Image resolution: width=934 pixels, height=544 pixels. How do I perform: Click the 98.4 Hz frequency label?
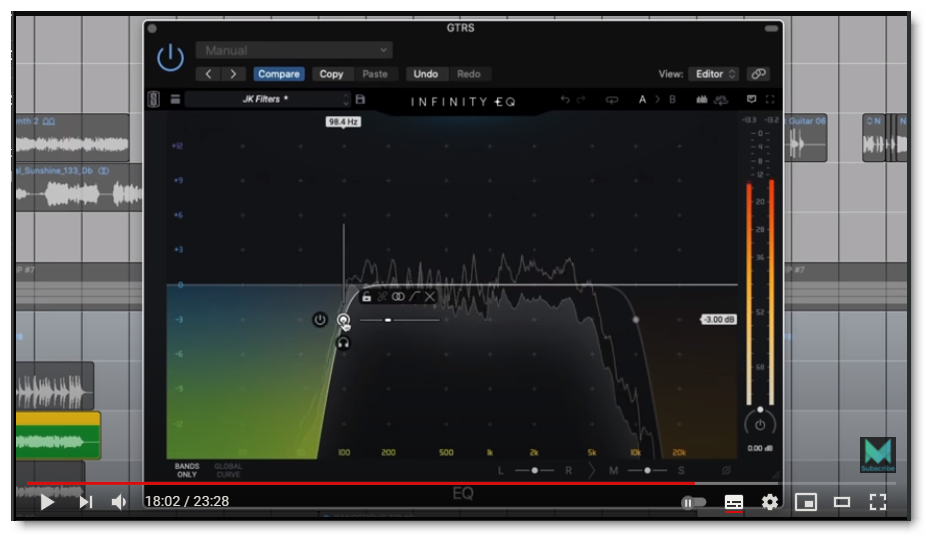coord(343,122)
